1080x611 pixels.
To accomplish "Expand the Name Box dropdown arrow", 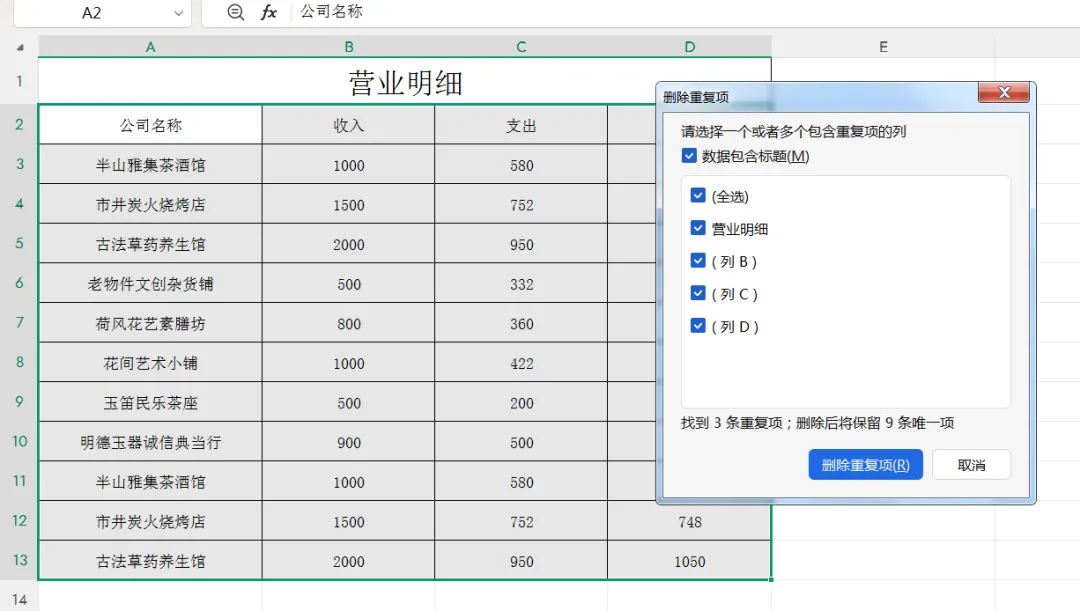I will pyautogui.click(x=178, y=13).
